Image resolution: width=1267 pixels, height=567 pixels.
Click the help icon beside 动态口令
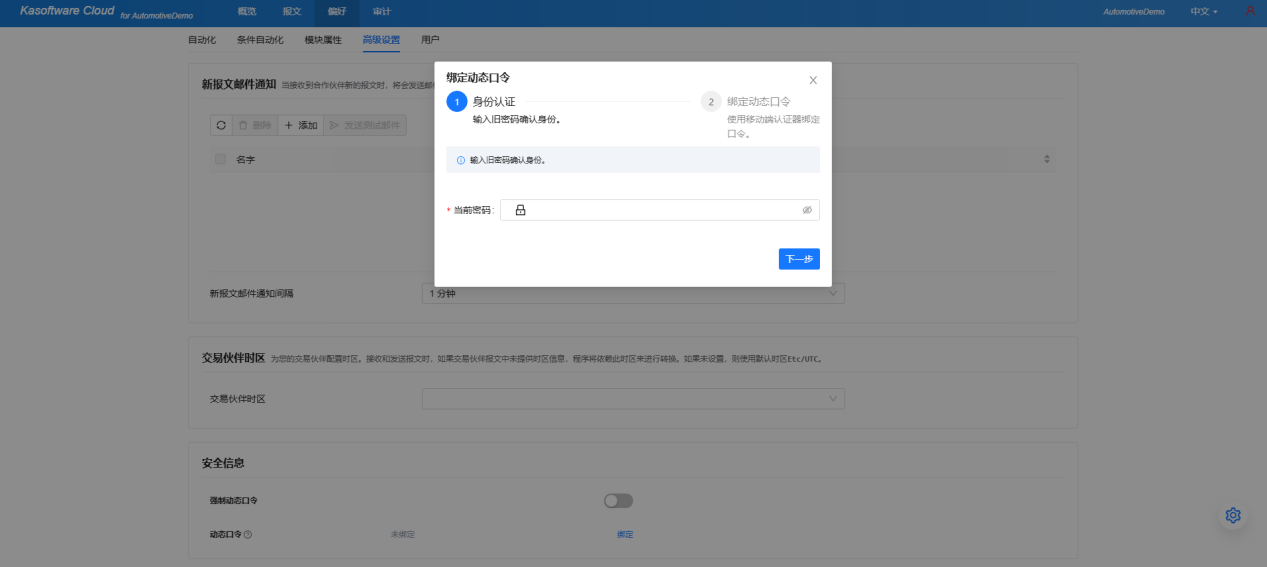click(x=248, y=535)
